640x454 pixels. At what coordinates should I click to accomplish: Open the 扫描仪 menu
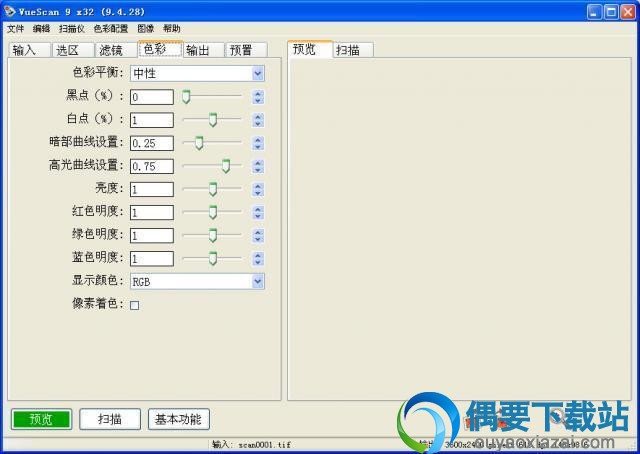tap(72, 29)
